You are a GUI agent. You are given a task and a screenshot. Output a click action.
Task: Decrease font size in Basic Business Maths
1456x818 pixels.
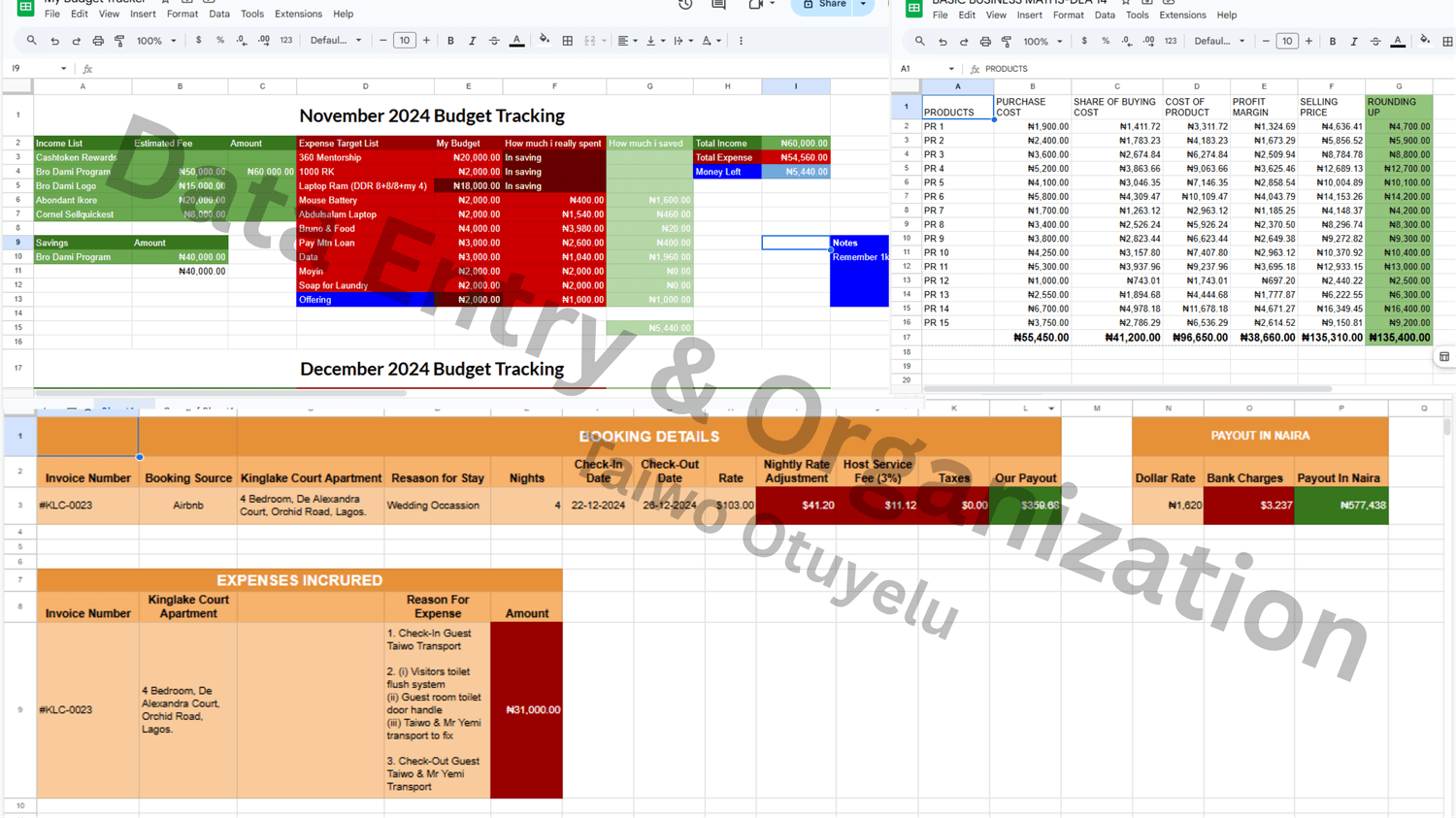tap(1266, 42)
